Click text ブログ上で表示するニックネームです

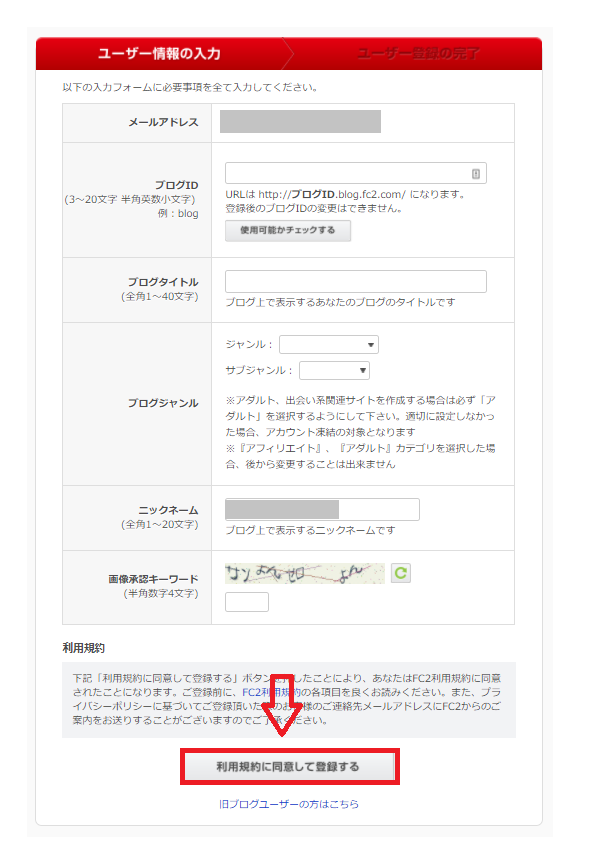point(310,530)
